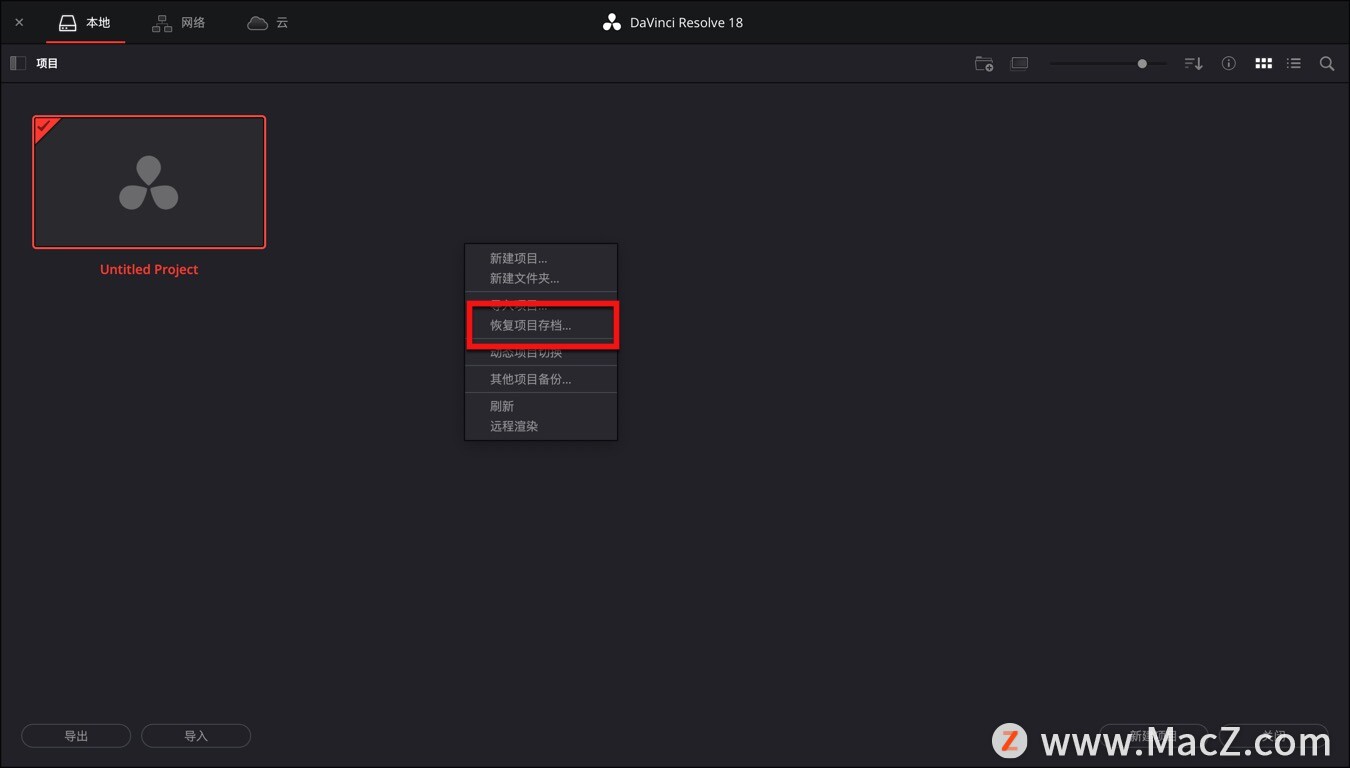Select 恢复项目存档... menu entry

click(x=540, y=326)
